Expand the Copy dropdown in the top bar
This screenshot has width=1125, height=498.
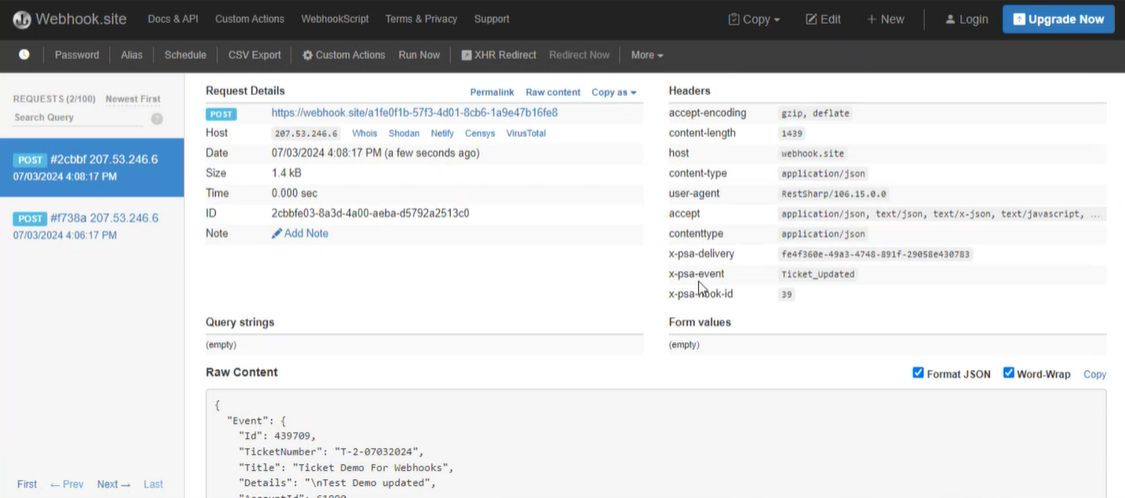754,19
